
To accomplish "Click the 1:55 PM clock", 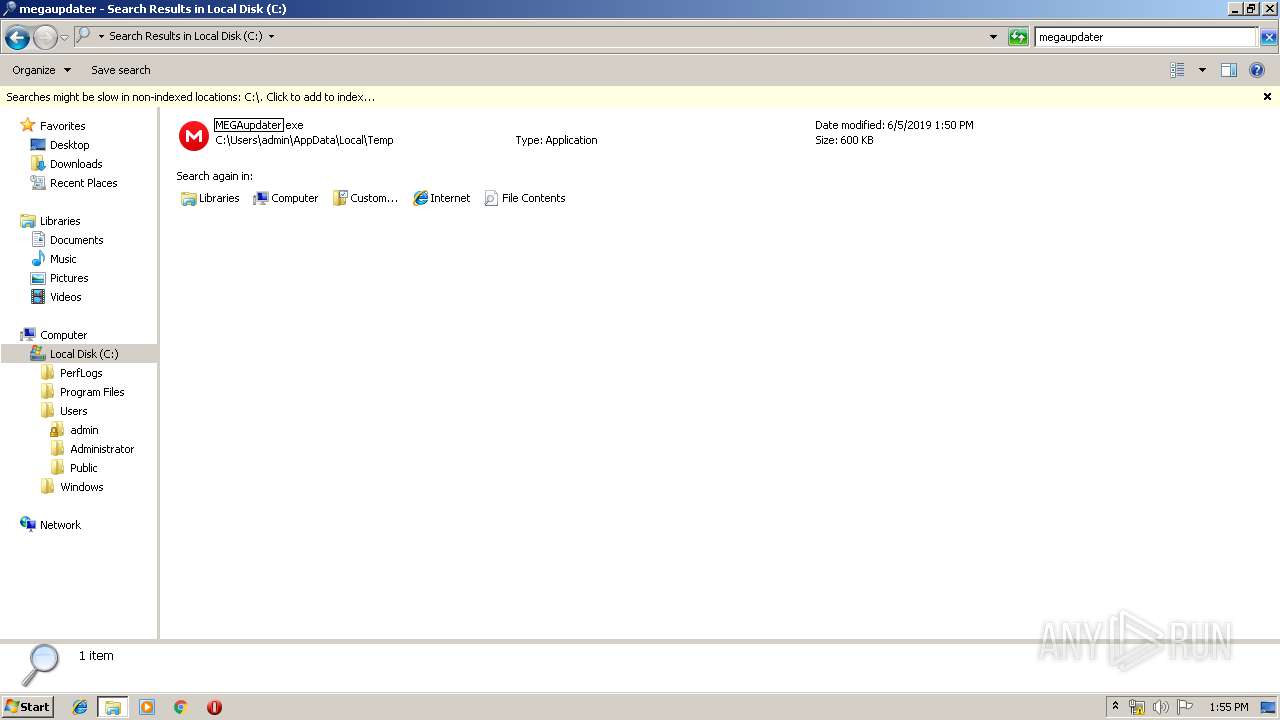I will click(1229, 707).
